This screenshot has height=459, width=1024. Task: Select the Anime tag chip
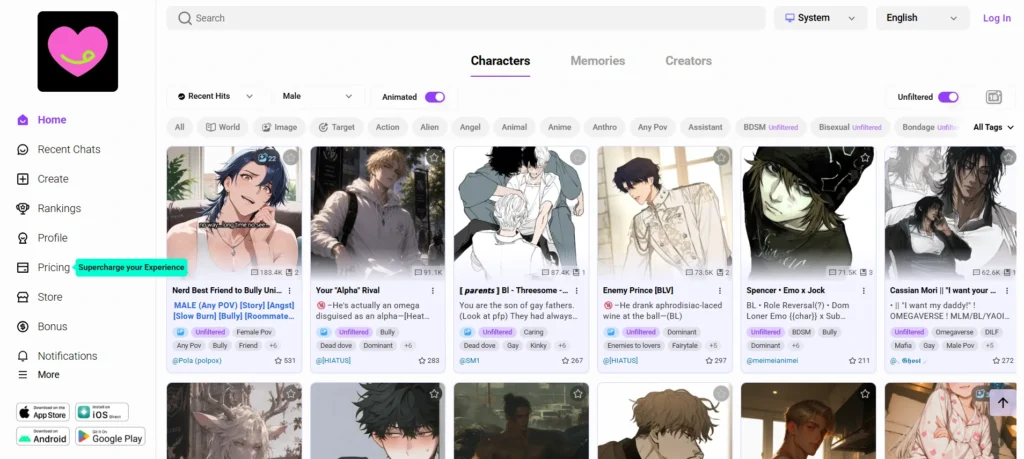pos(559,127)
